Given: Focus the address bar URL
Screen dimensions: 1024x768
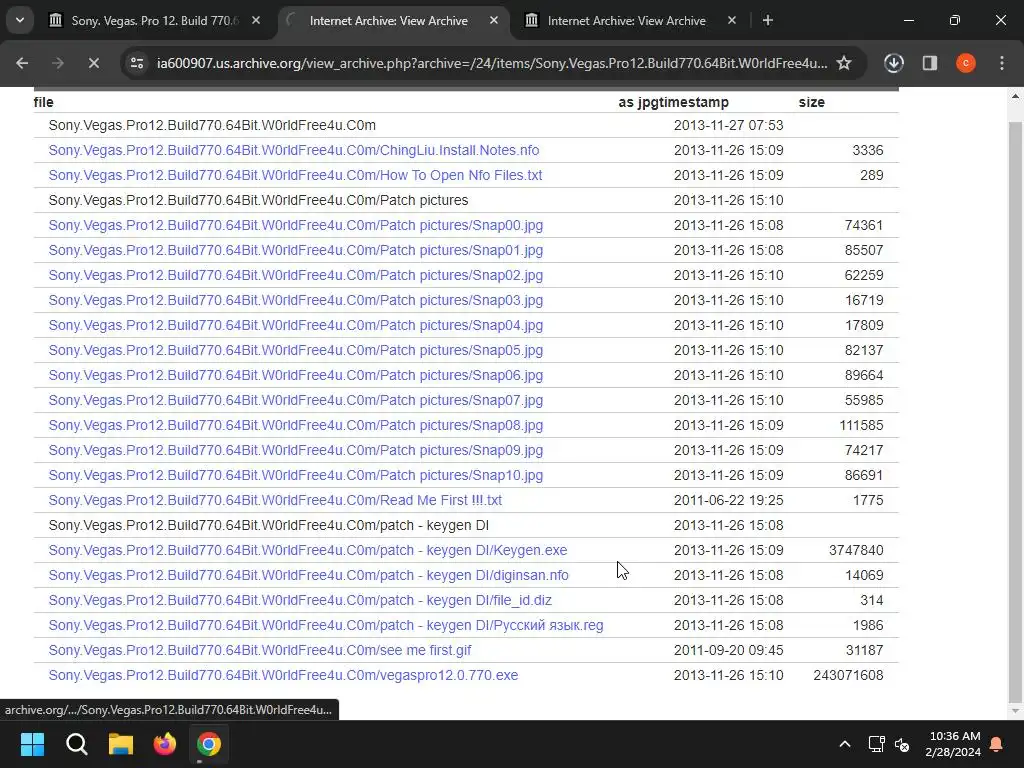Looking at the screenshot, I should 492,63.
